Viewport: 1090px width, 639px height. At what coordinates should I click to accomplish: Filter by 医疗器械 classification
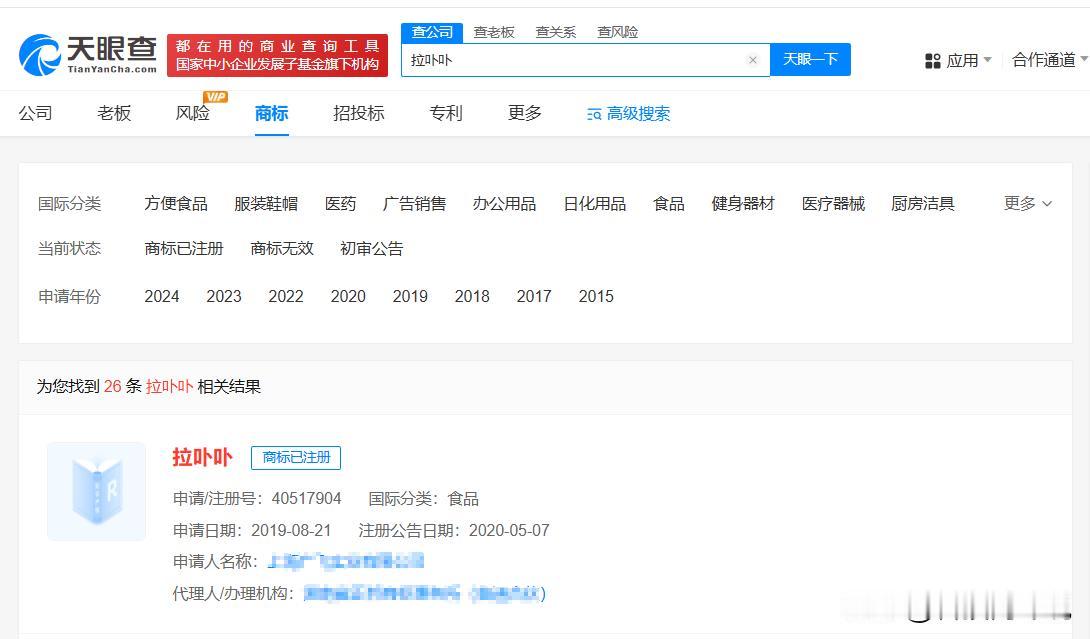pyautogui.click(x=833, y=204)
